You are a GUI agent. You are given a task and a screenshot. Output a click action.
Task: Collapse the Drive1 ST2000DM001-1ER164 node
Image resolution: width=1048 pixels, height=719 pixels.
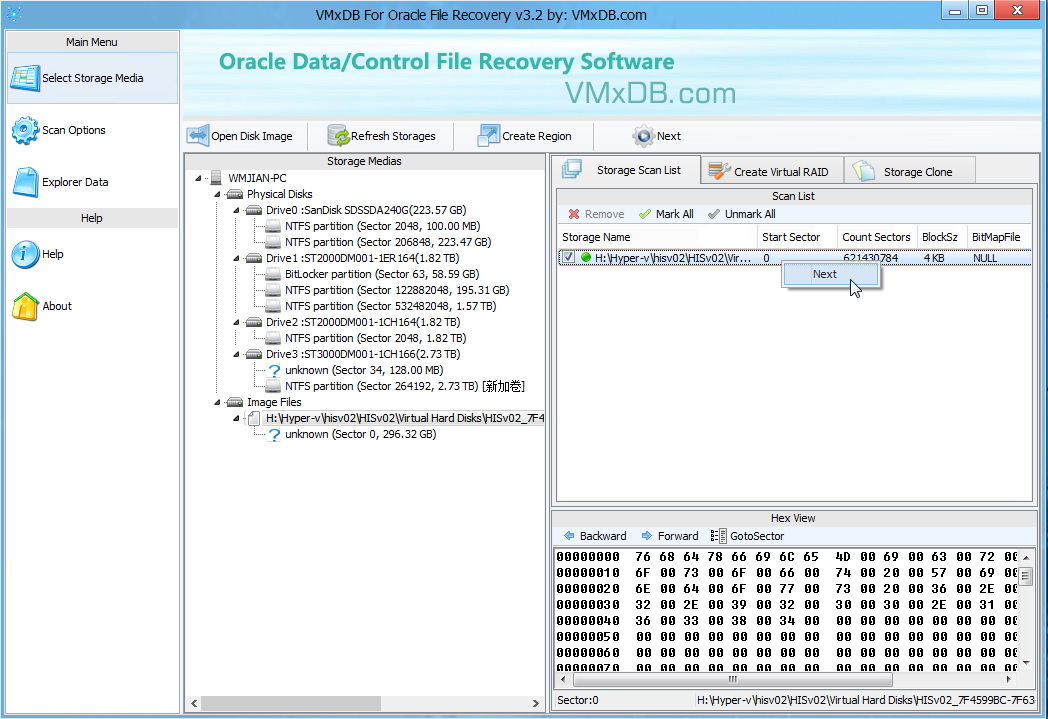[236, 259]
